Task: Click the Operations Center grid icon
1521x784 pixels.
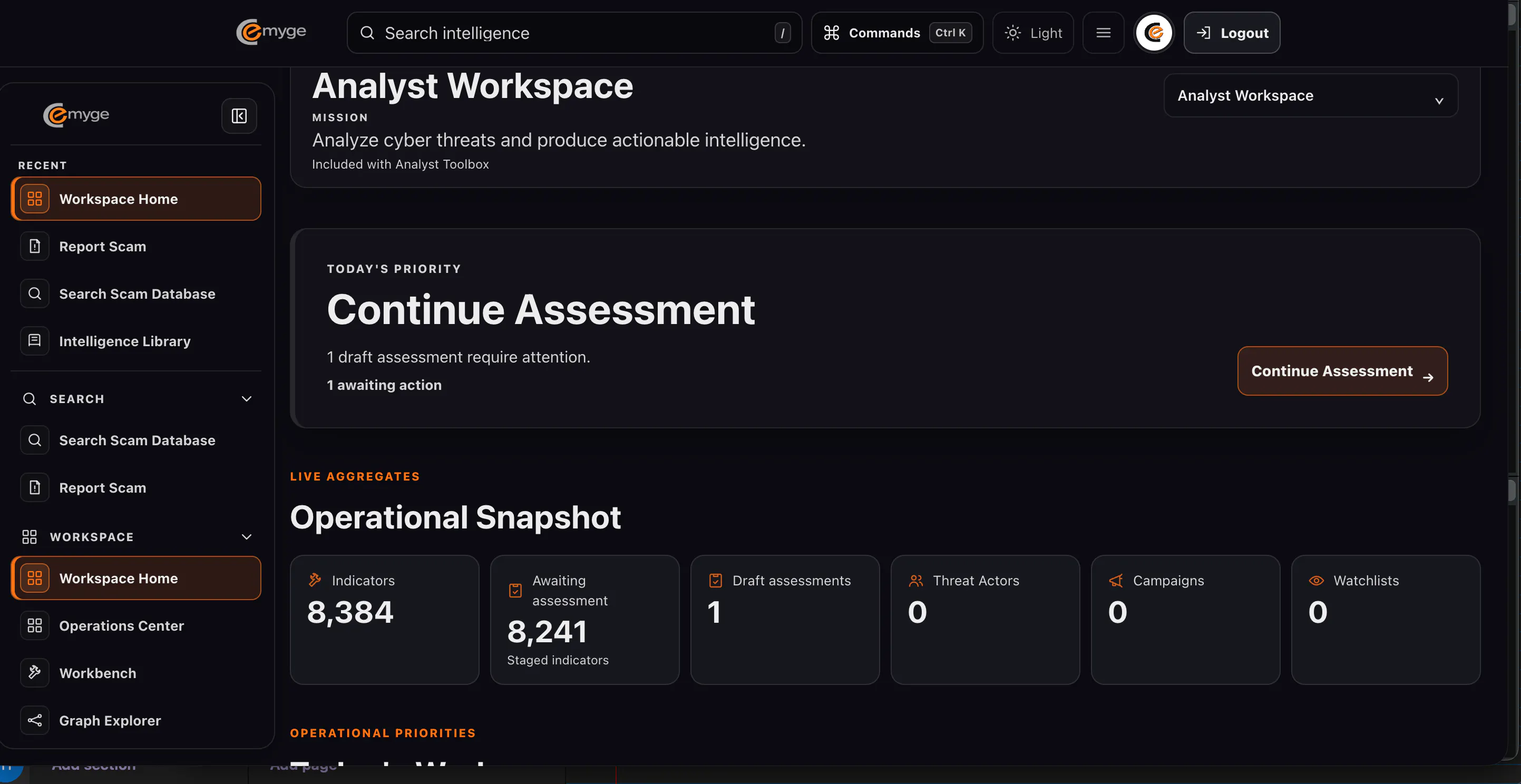Action: pos(35,625)
